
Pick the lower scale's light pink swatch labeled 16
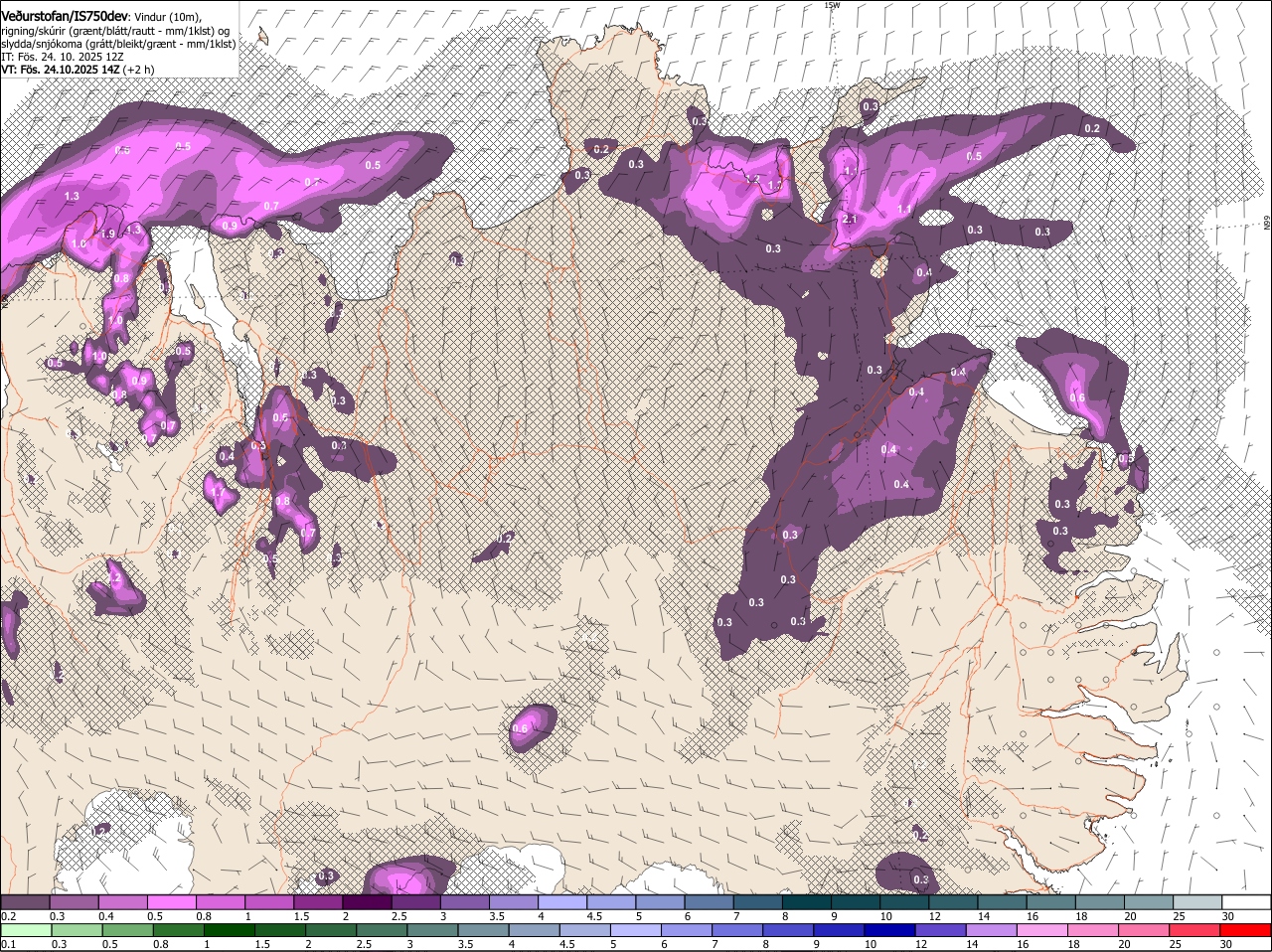click(x=1040, y=930)
